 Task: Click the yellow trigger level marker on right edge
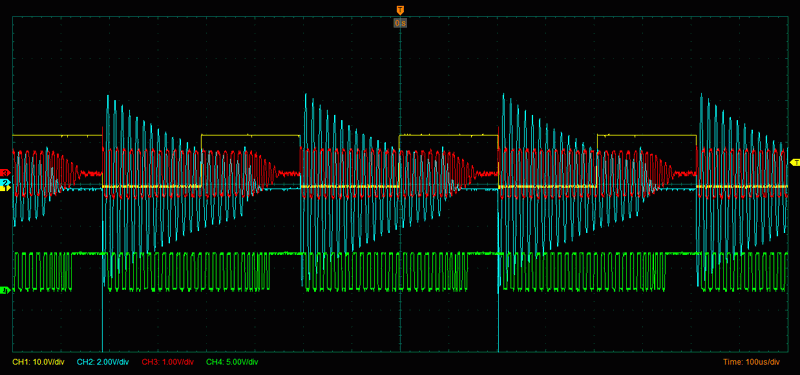[x=794, y=162]
